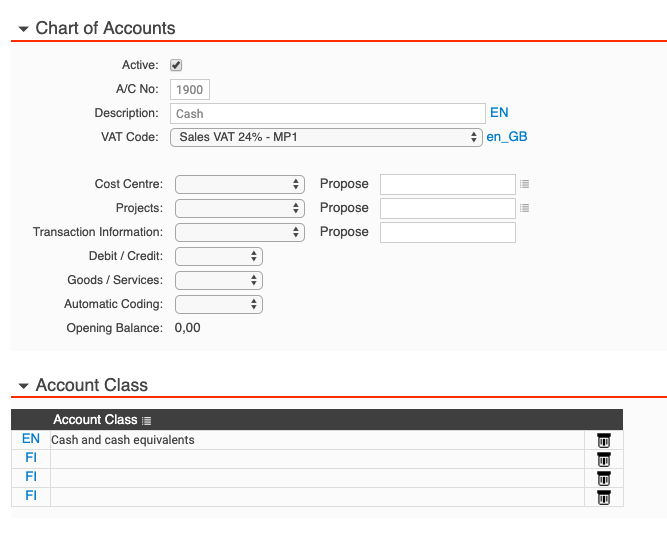Collapse the Account Class section
This screenshot has height=552, width=667.
[x=23, y=386]
